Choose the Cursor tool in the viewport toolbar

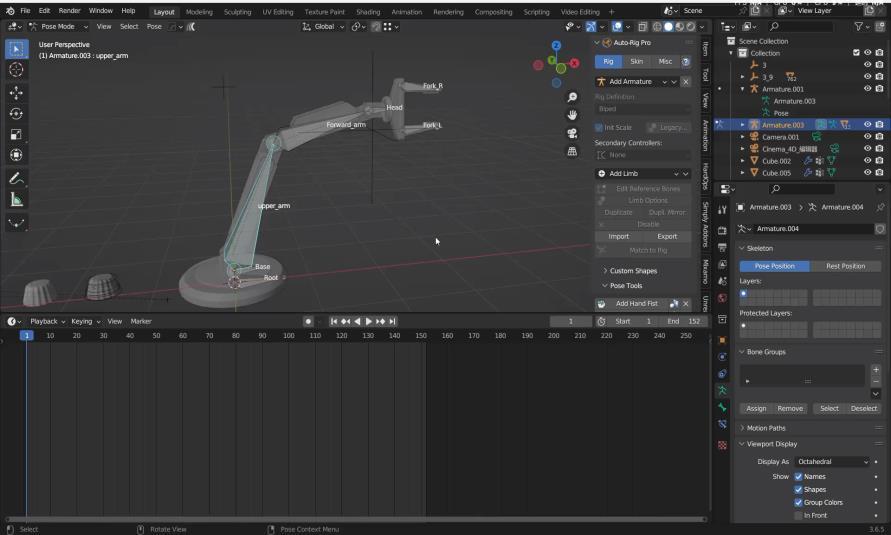point(16,70)
